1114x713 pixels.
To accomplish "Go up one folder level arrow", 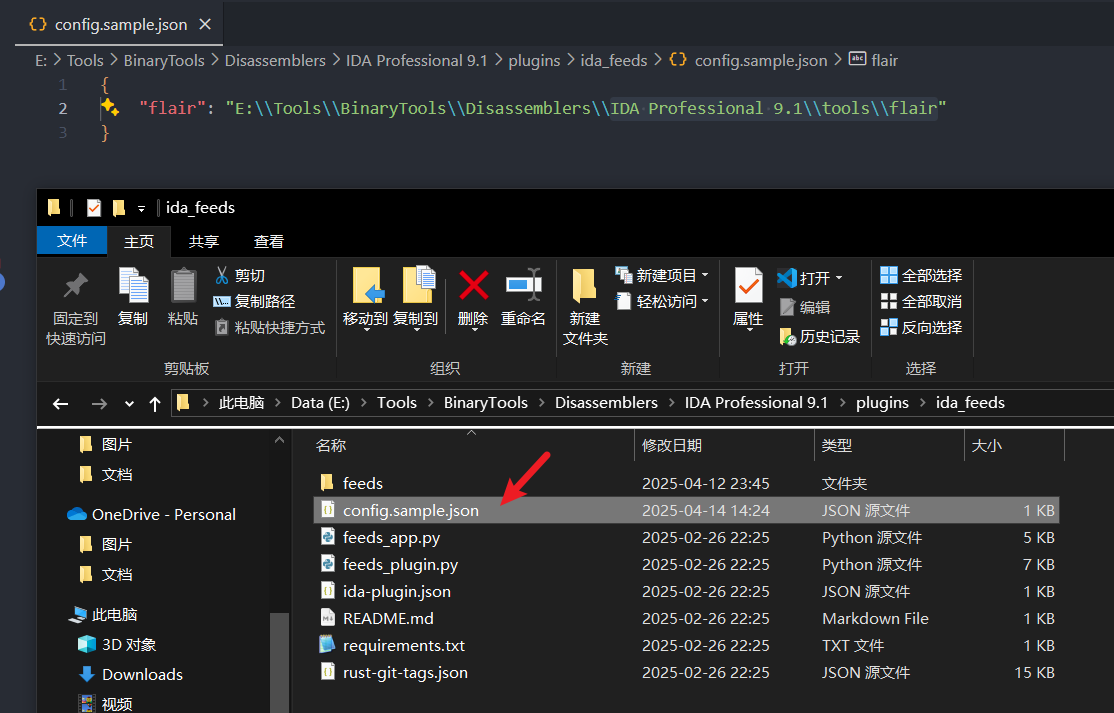I will pos(154,404).
